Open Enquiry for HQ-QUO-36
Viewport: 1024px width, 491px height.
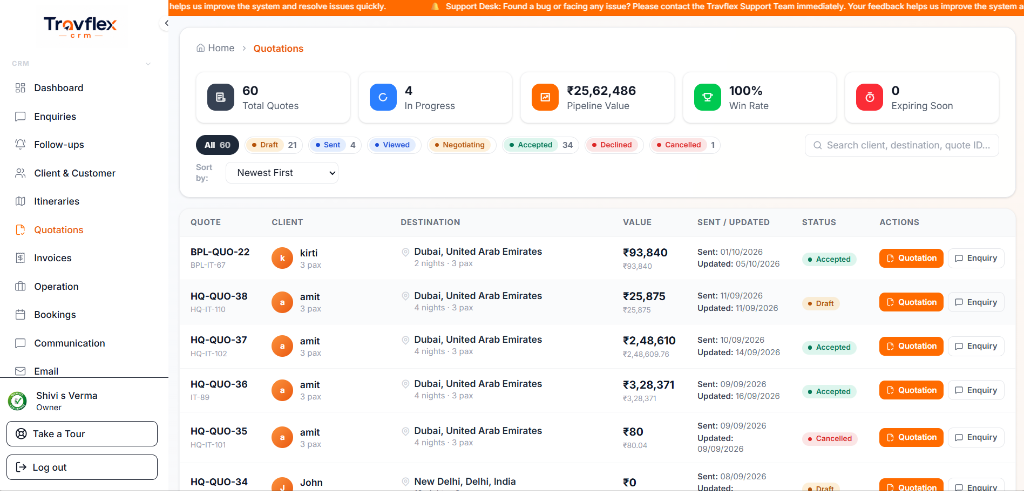pos(976,390)
